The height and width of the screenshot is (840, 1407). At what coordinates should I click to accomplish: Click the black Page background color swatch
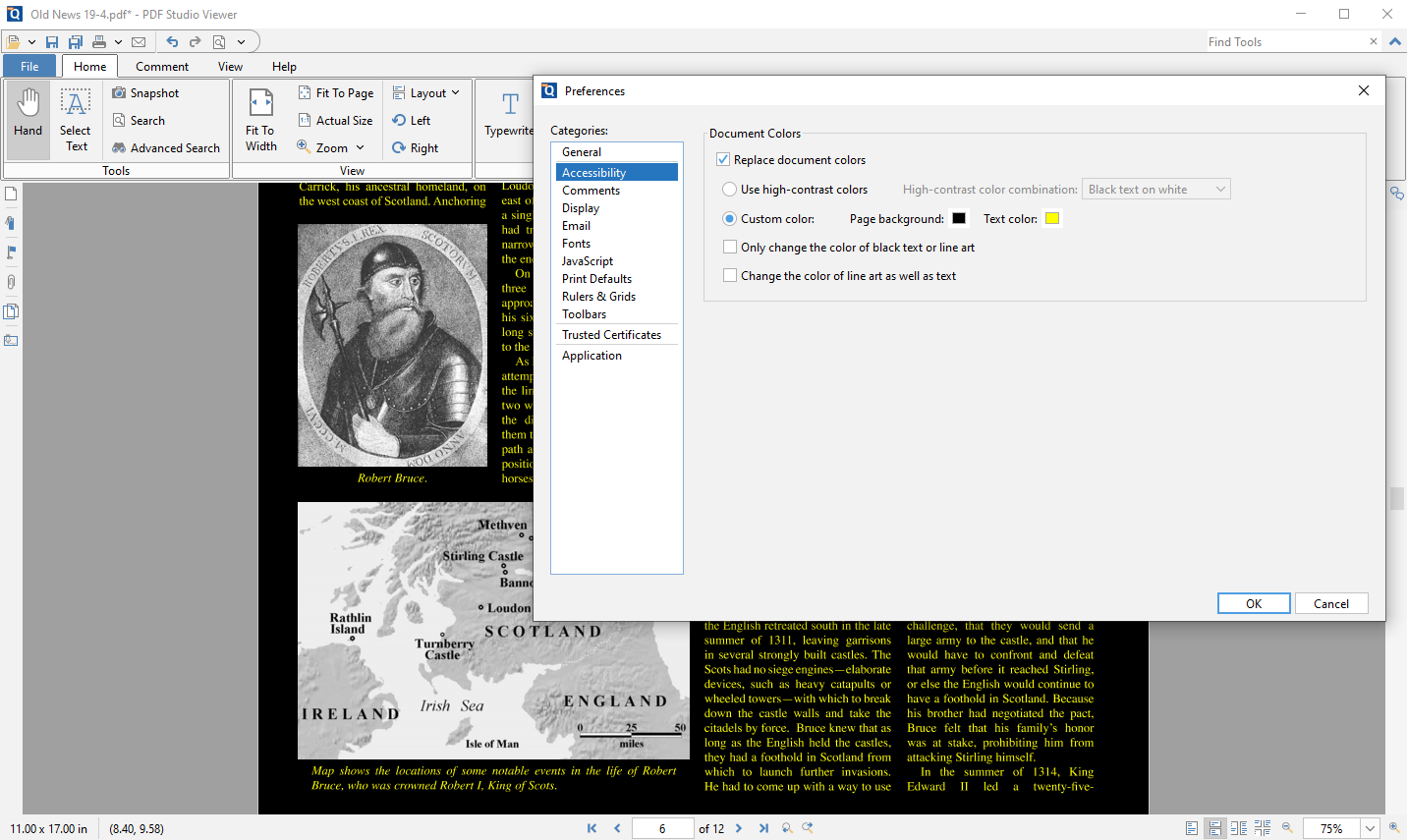click(959, 218)
